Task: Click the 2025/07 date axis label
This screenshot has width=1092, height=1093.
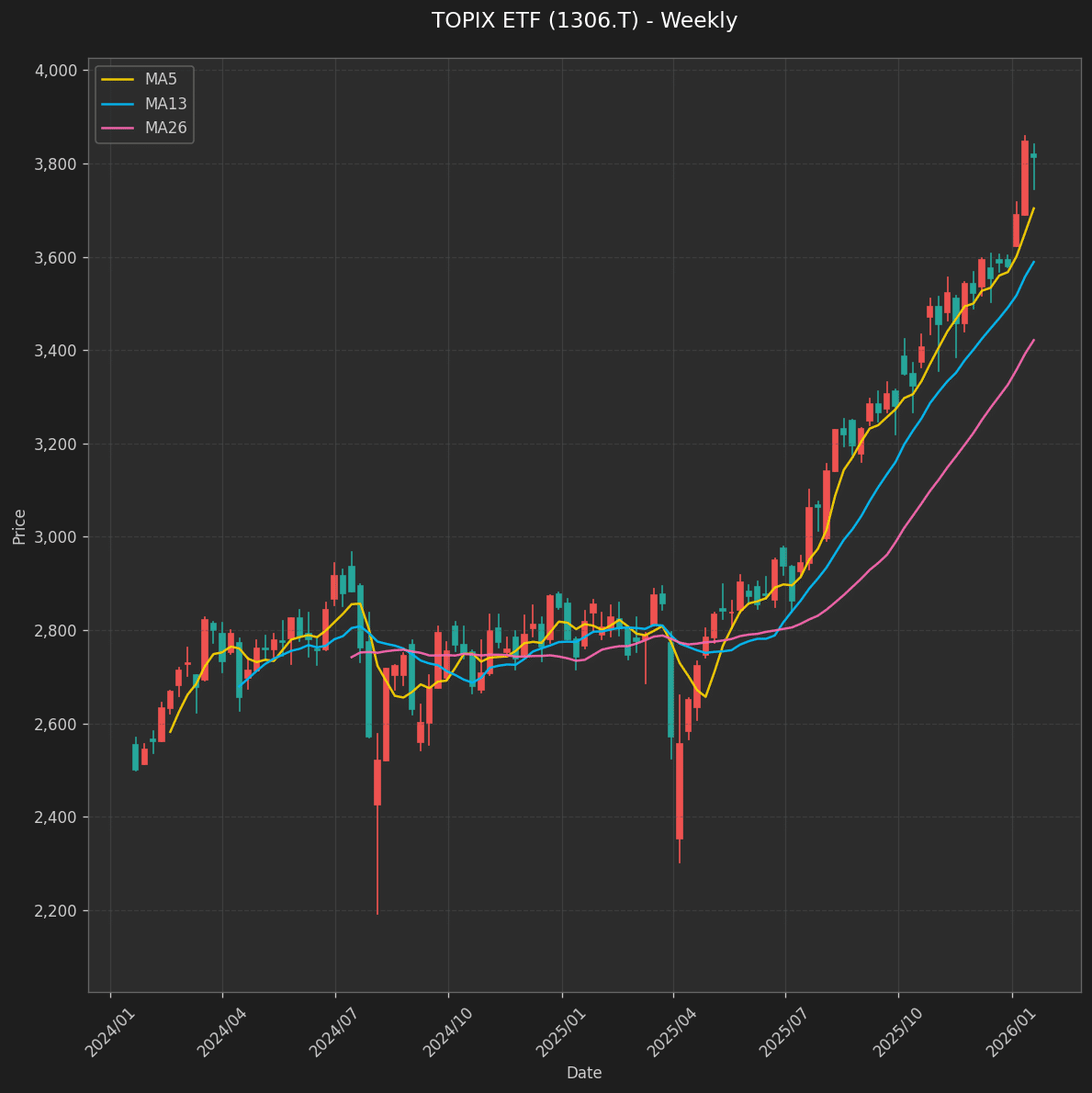Action: coord(782,1032)
